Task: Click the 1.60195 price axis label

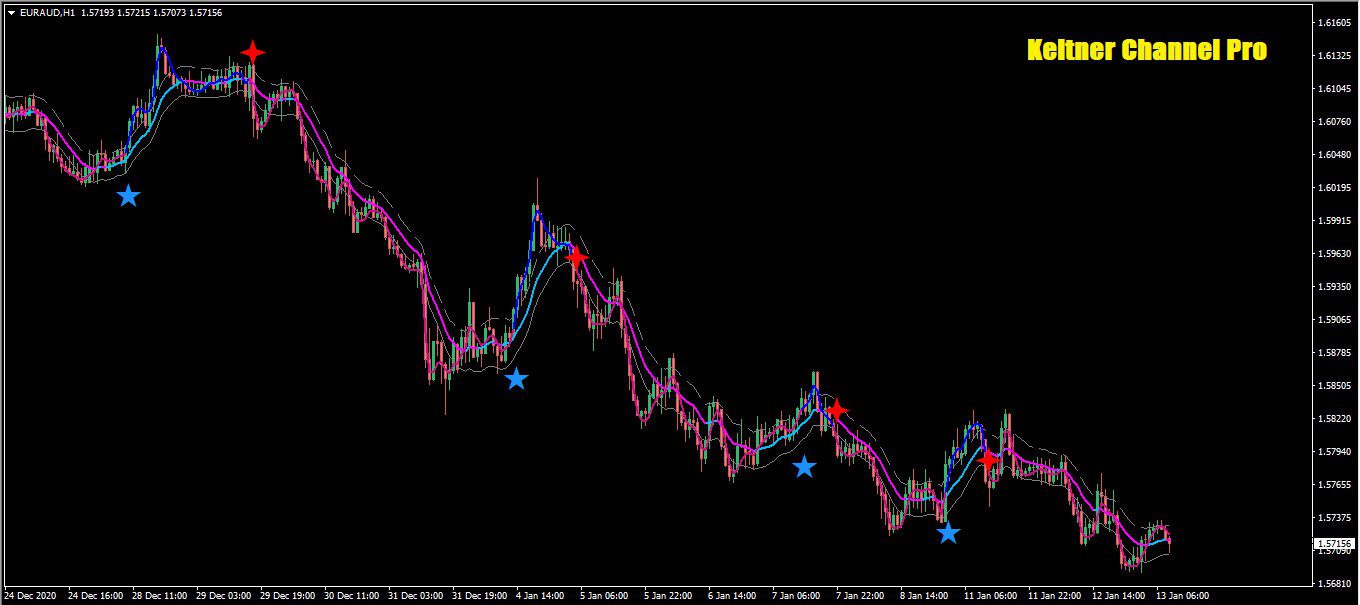Action: (1335, 188)
